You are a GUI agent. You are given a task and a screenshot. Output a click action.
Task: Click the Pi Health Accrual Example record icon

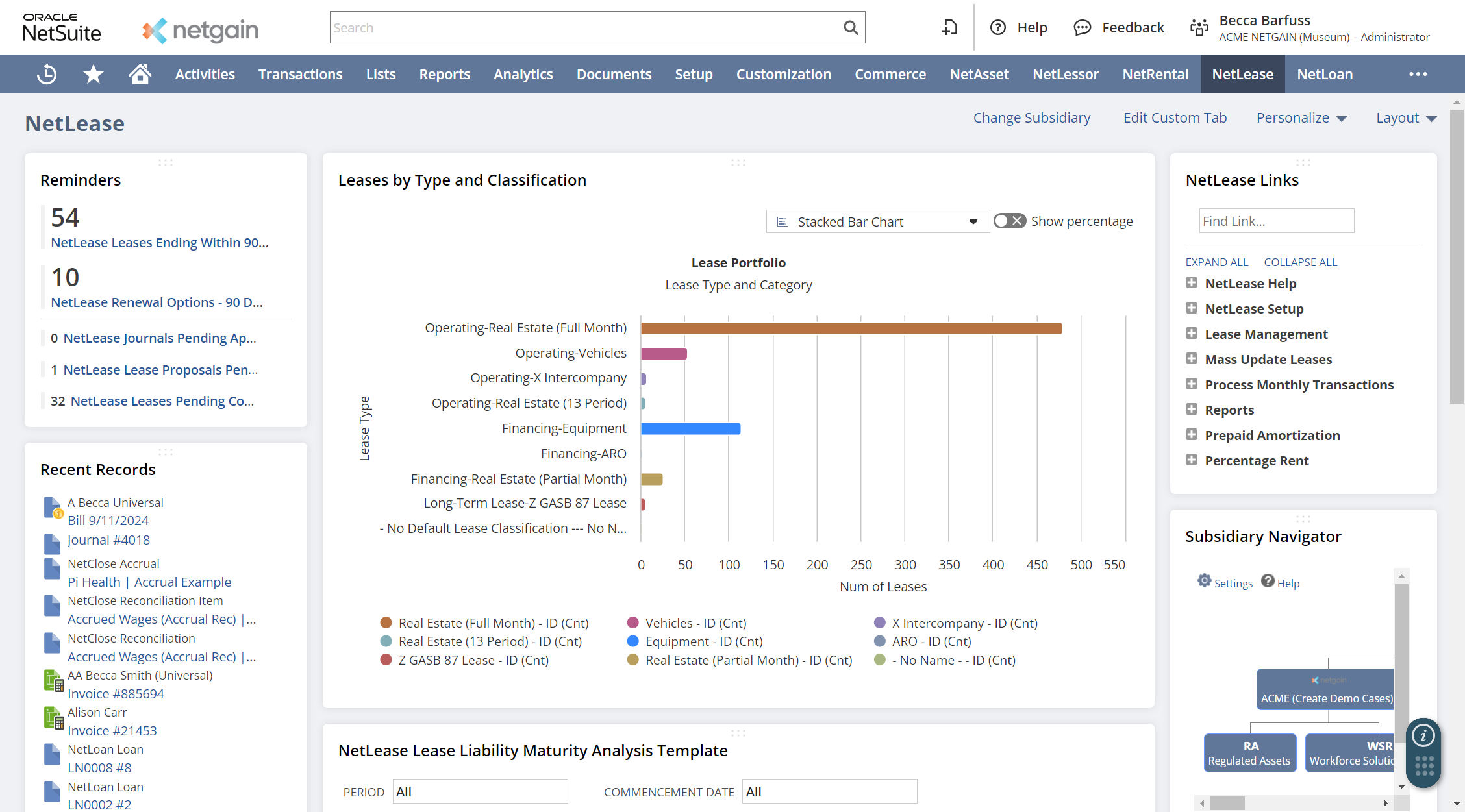click(x=52, y=569)
